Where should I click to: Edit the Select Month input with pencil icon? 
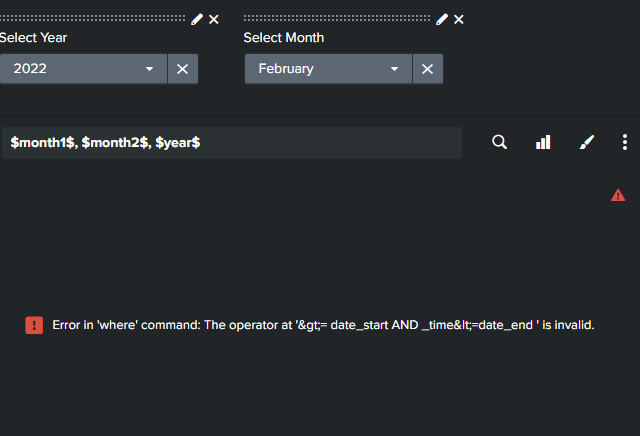pyautogui.click(x=442, y=19)
